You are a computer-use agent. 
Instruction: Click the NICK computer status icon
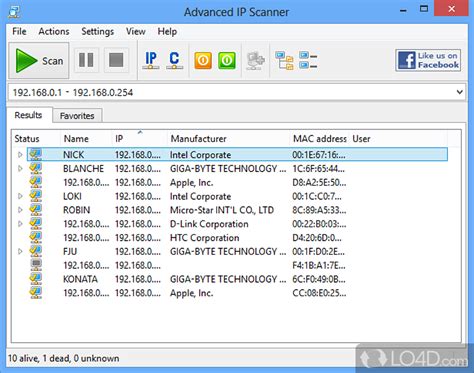[36, 154]
